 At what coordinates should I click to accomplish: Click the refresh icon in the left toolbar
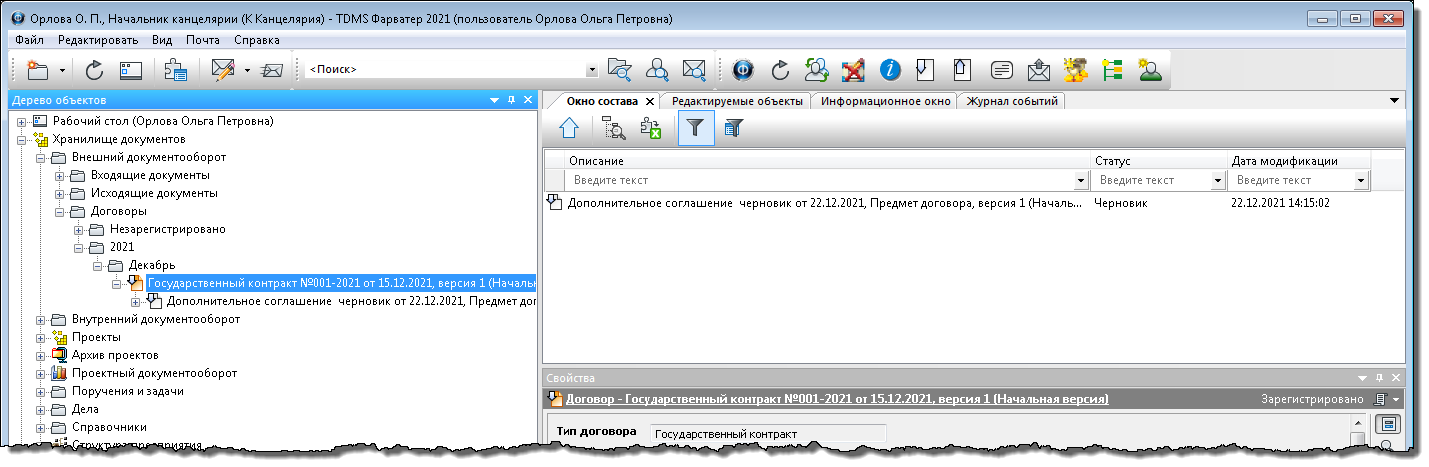tap(94, 70)
